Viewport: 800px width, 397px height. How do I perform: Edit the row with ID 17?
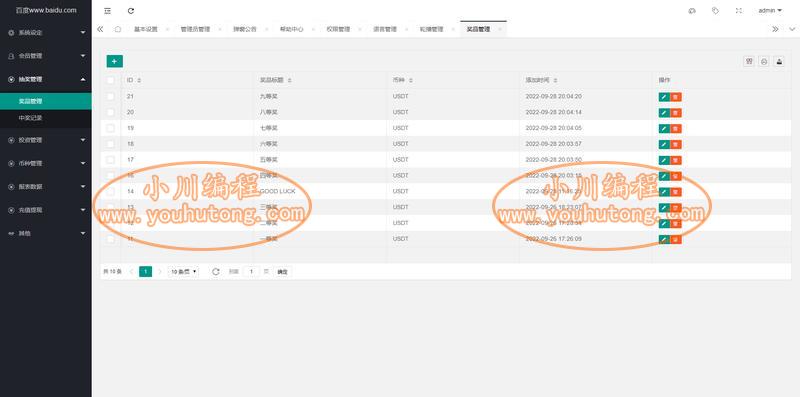click(664, 160)
